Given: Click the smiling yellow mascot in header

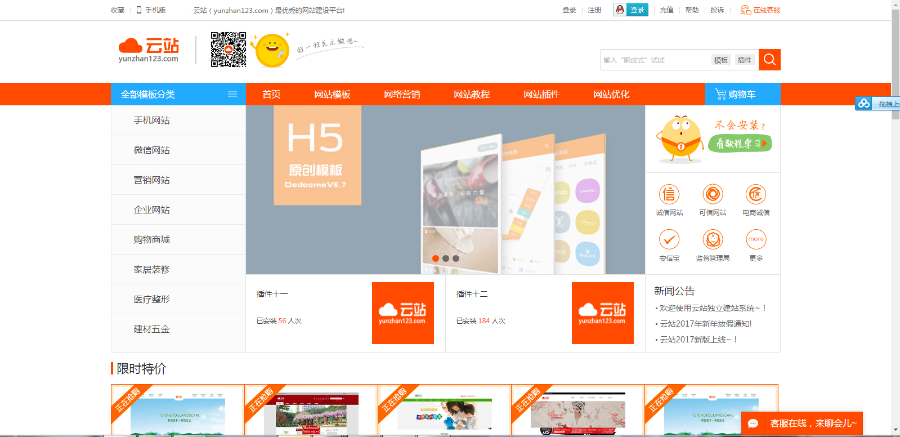Looking at the screenshot, I should pyautogui.click(x=271, y=51).
